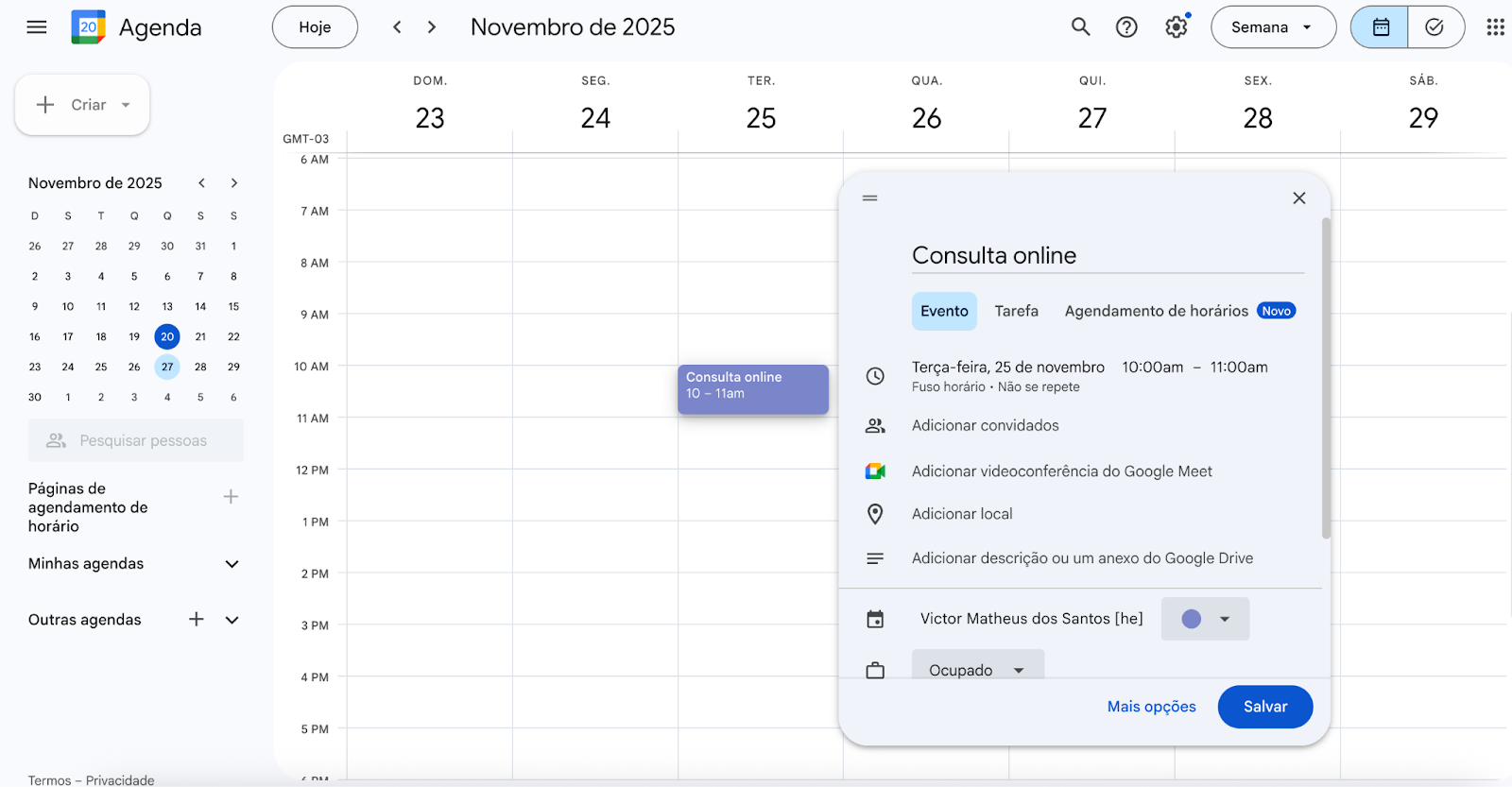Click Adicionar videoconferência do Google Meet
1512x787 pixels.
[1062, 471]
